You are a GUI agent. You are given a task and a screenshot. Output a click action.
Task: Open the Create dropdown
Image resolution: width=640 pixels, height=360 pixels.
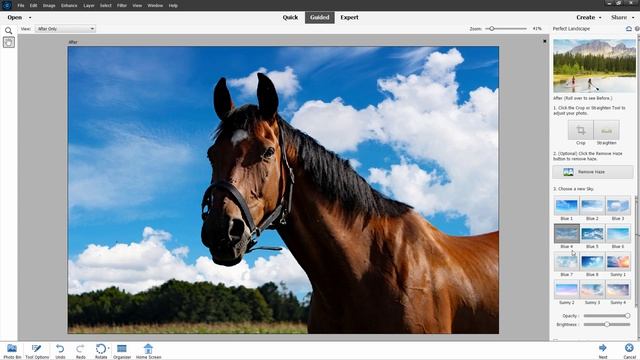click(589, 18)
